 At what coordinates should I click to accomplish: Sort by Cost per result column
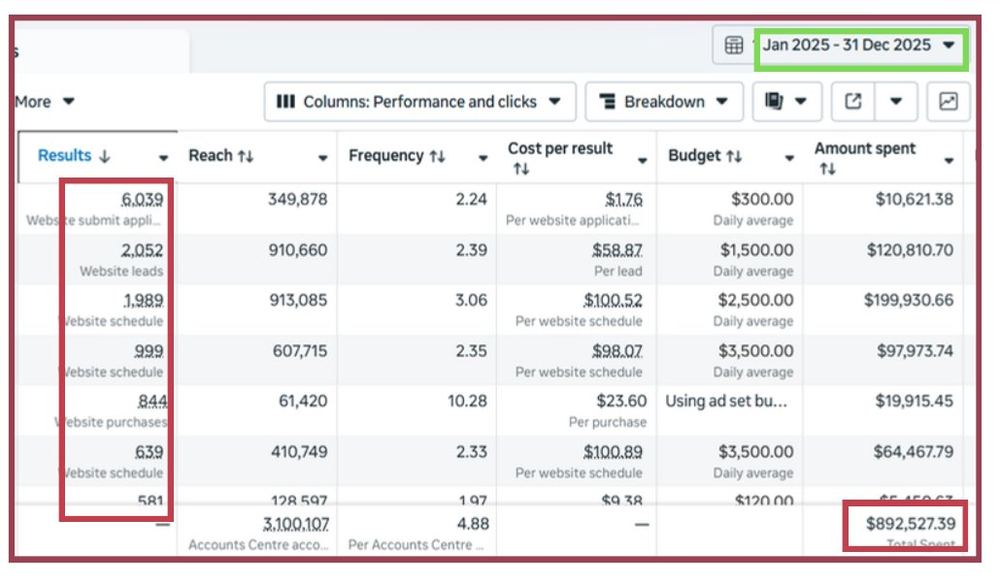click(560, 157)
